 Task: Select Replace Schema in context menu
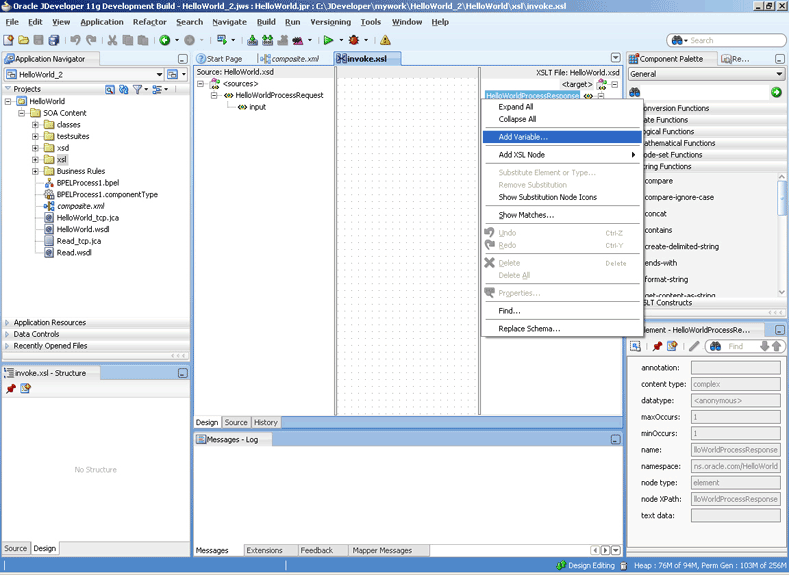(x=529, y=329)
